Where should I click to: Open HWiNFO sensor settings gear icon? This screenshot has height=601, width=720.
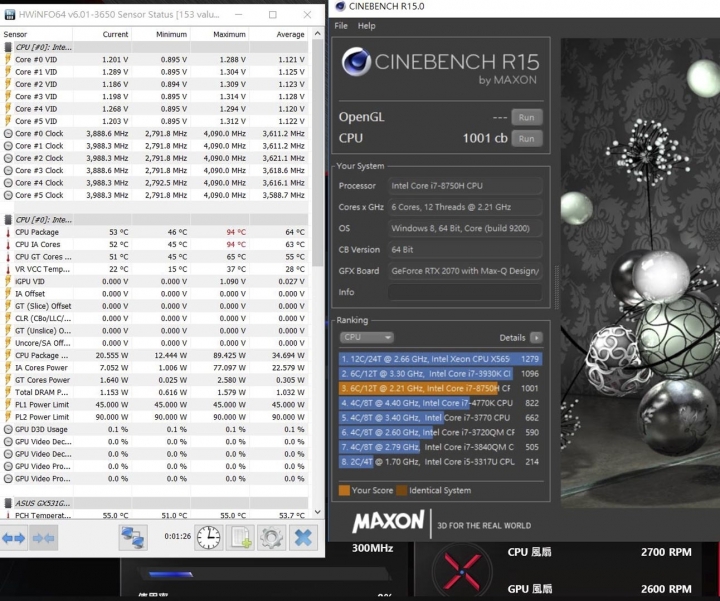[271, 538]
